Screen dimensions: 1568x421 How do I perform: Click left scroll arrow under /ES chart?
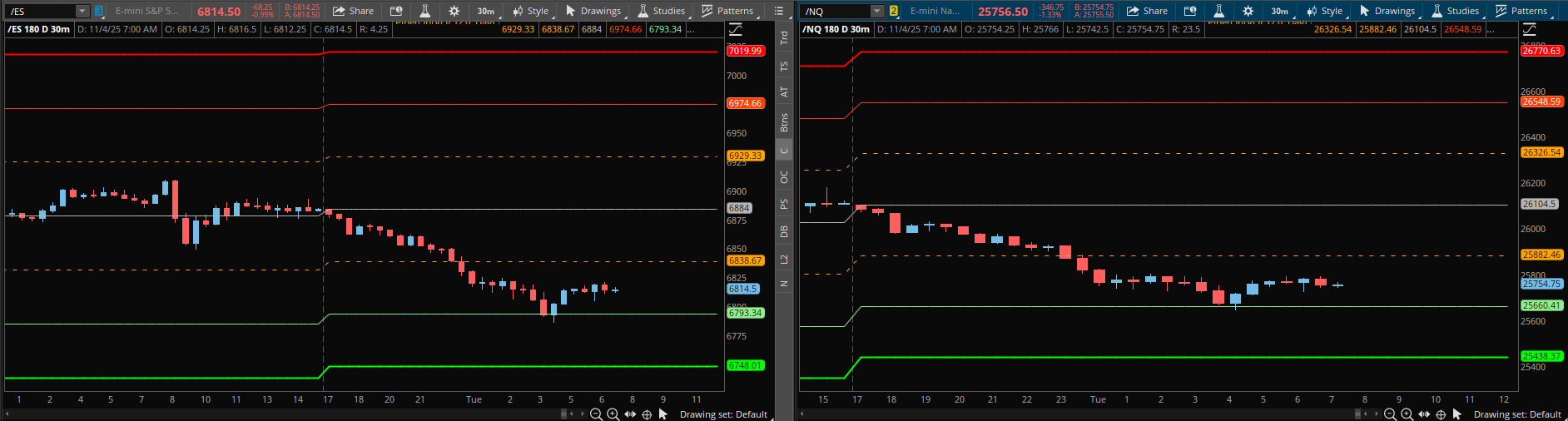click(x=7, y=414)
